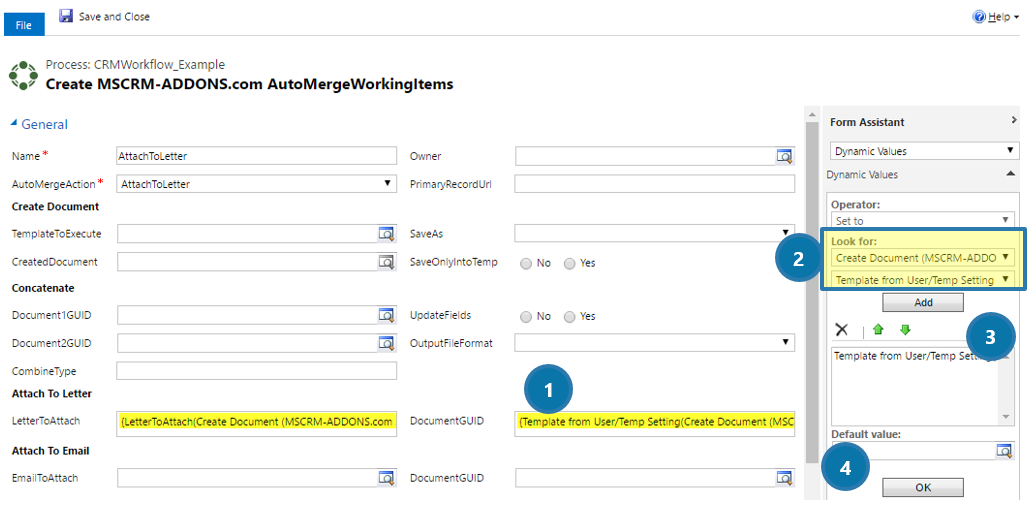Click the Default value input field
This screenshot has height=513, width=1033.
pos(913,450)
